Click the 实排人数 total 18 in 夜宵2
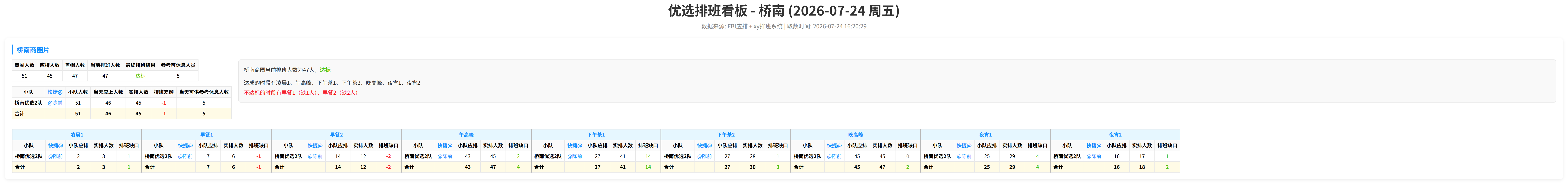 pyautogui.click(x=1142, y=167)
